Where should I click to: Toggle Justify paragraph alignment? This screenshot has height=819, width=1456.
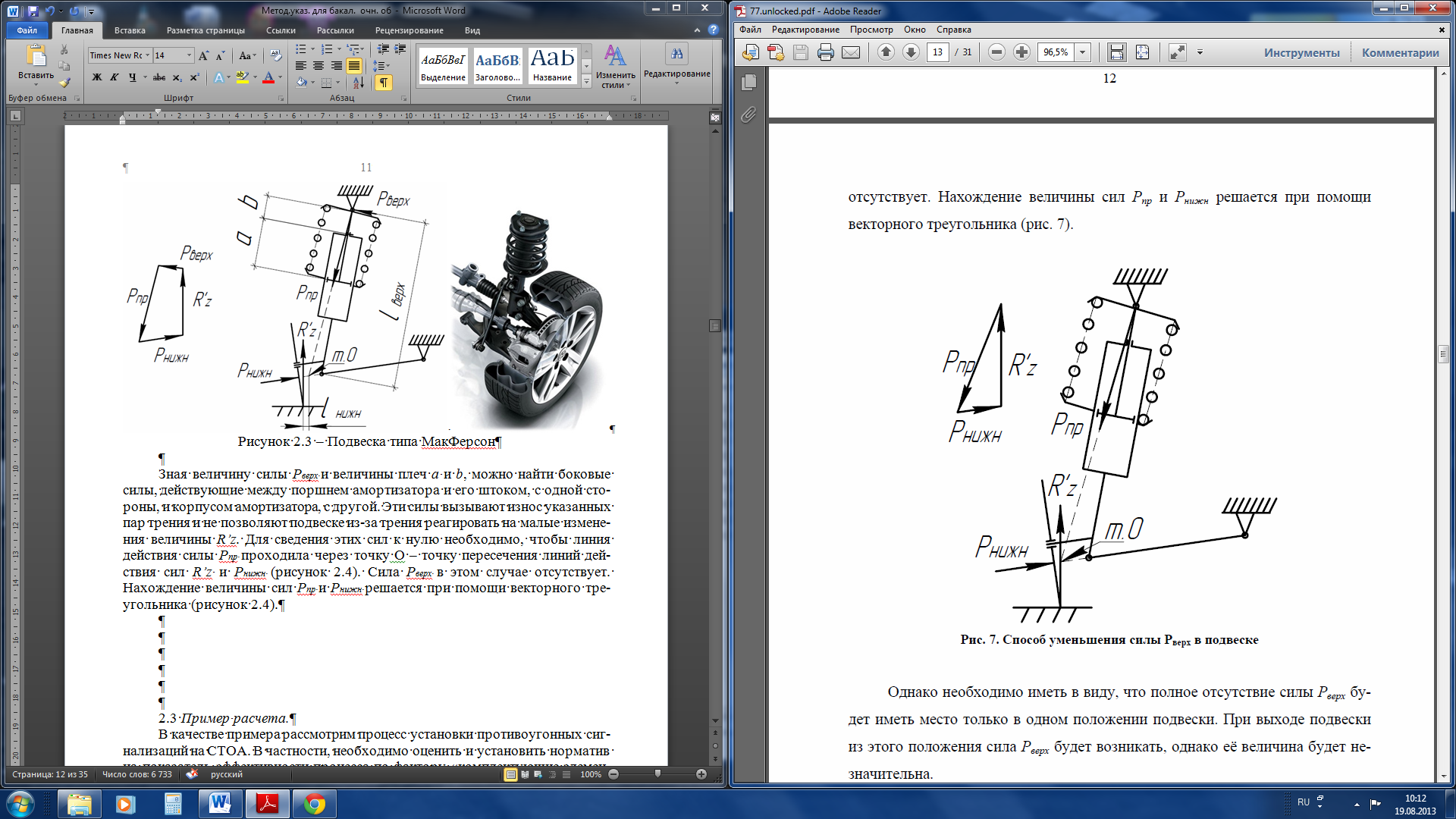[354, 66]
